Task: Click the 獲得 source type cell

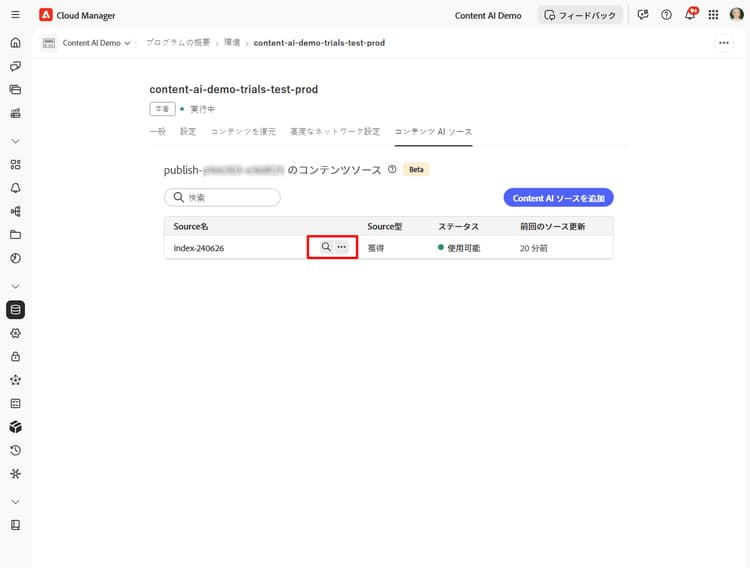Action: pyautogui.click(x=375, y=248)
